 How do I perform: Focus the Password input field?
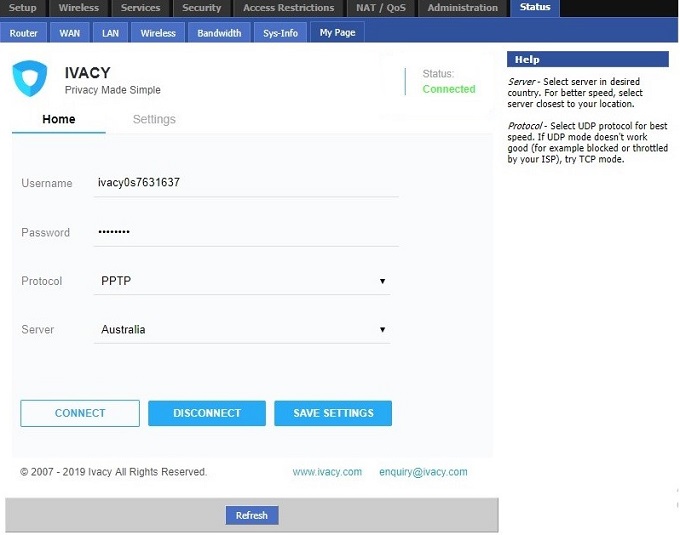pos(246,232)
